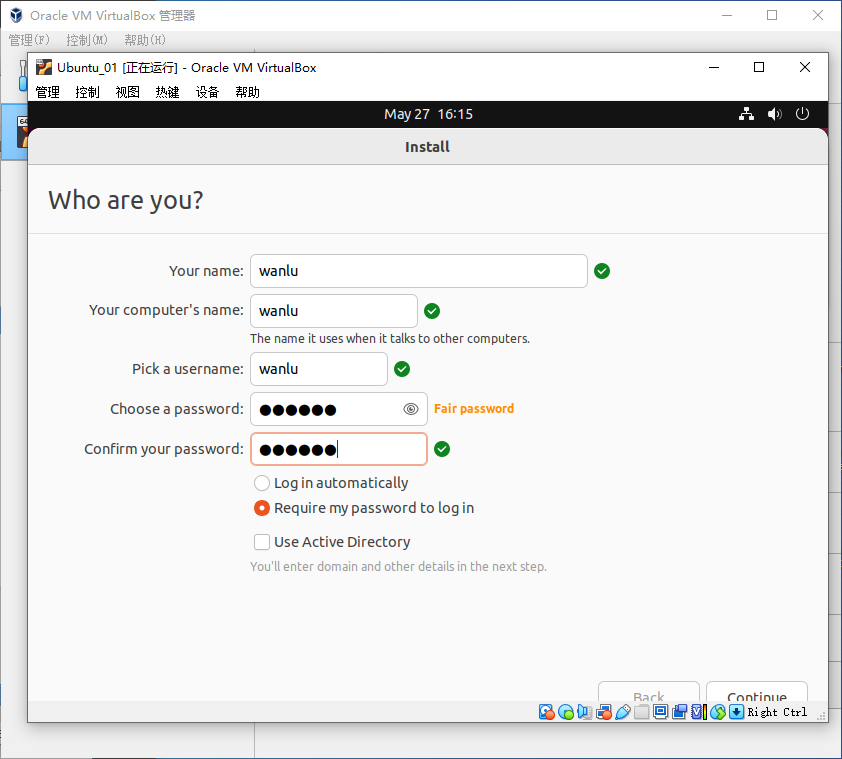Open 管理(F) menu in VirtualBox Manager
842x759 pixels.
[x=29, y=40]
